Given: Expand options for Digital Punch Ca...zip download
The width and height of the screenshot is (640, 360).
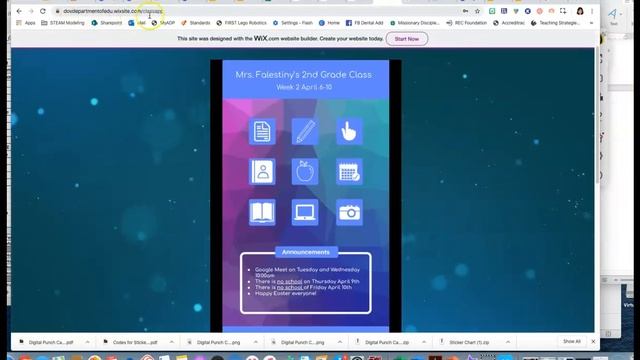Looking at the screenshot, I should [424, 342].
